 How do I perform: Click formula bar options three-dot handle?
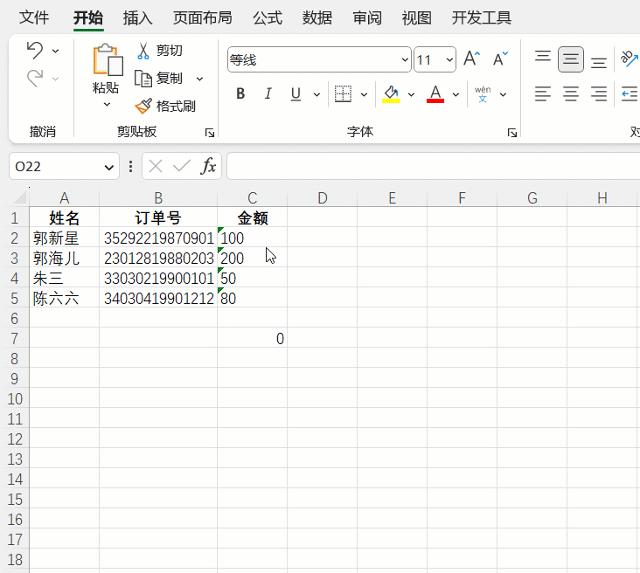tap(131, 166)
